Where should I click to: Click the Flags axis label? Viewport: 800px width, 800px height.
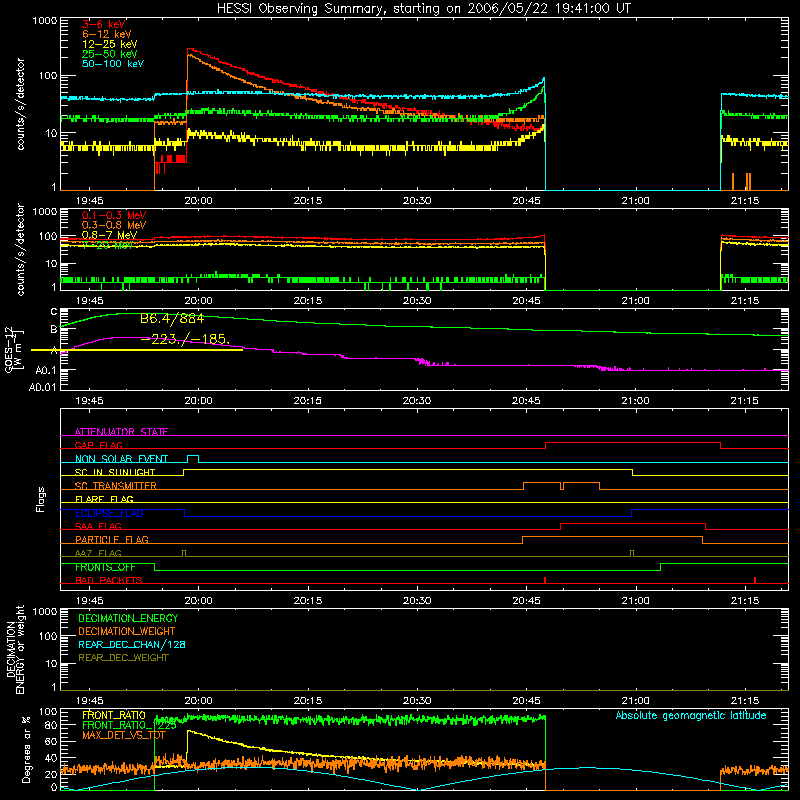pyautogui.click(x=41, y=499)
